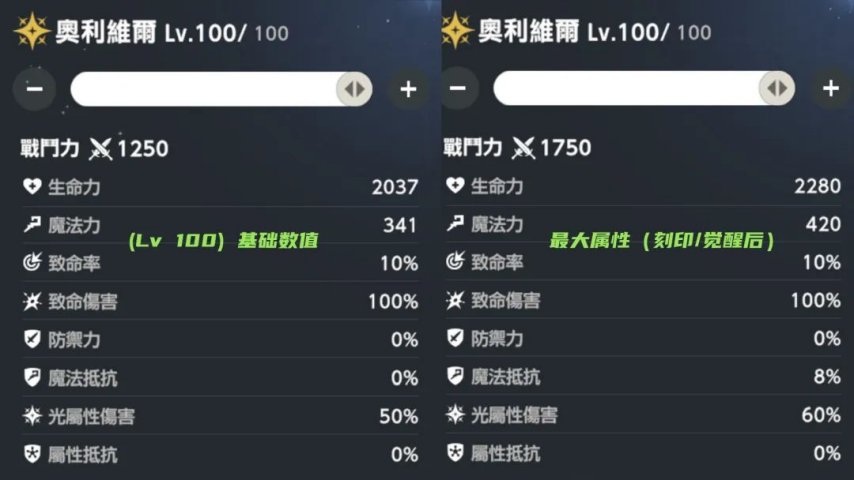Click the attribute resistance icon in right panel
This screenshot has width=854, height=480.
click(455, 453)
